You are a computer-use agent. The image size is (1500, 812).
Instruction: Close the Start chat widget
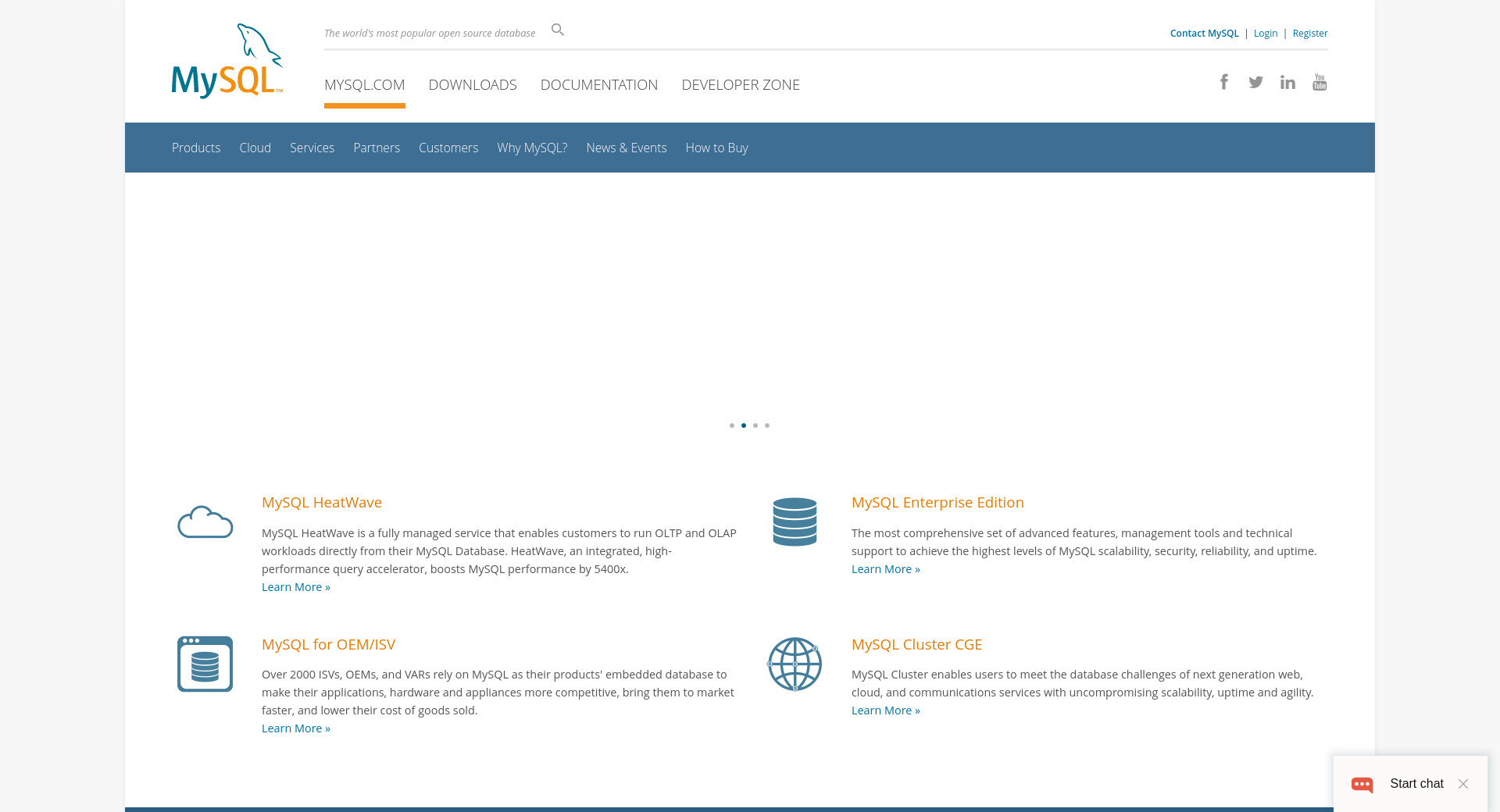[x=1463, y=784]
